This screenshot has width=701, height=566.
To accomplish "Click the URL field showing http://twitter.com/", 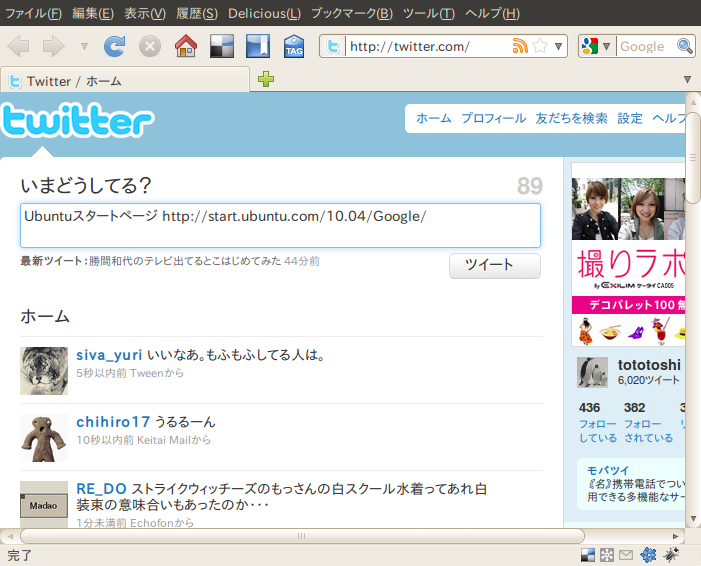I will [x=428, y=46].
